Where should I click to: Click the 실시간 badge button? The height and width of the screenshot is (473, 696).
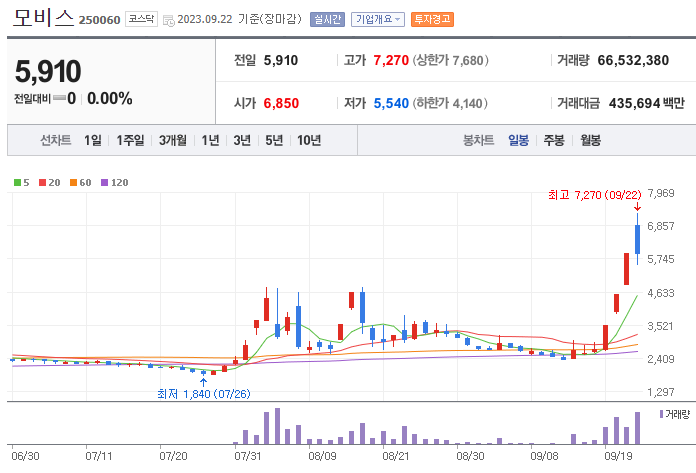328,19
